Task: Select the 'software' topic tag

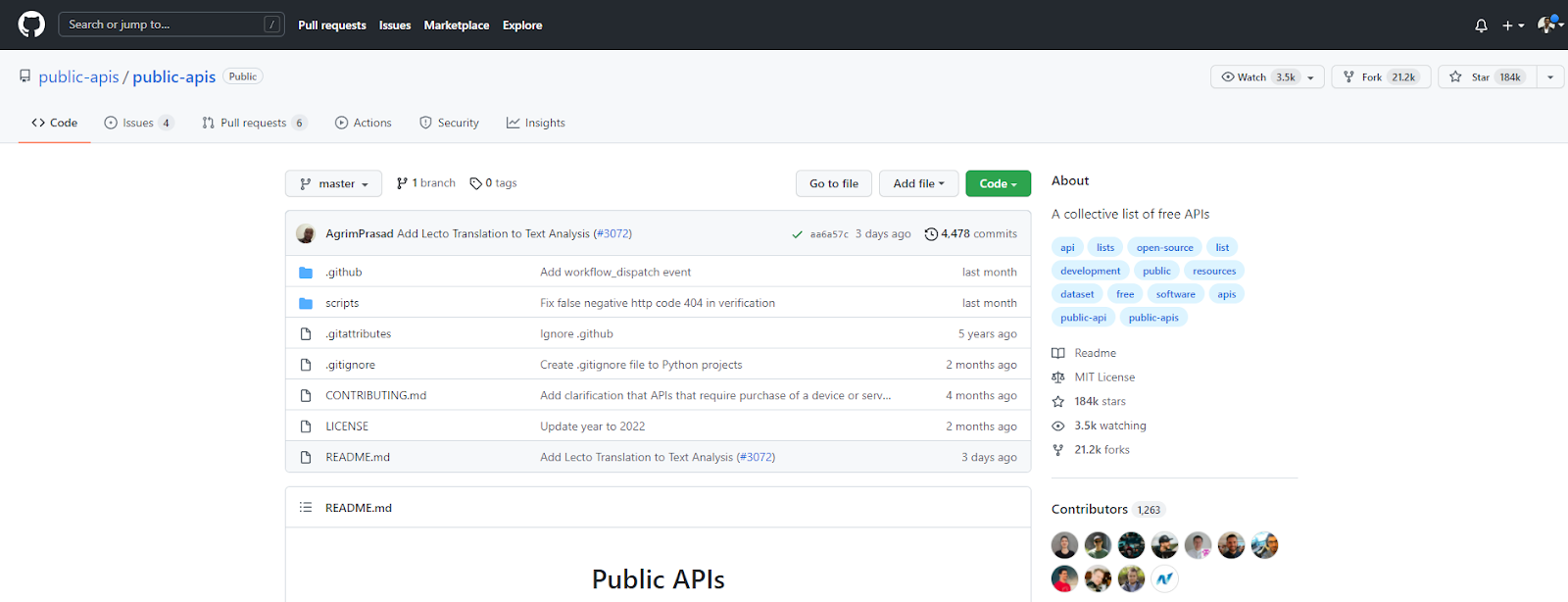Action: click(x=1175, y=294)
